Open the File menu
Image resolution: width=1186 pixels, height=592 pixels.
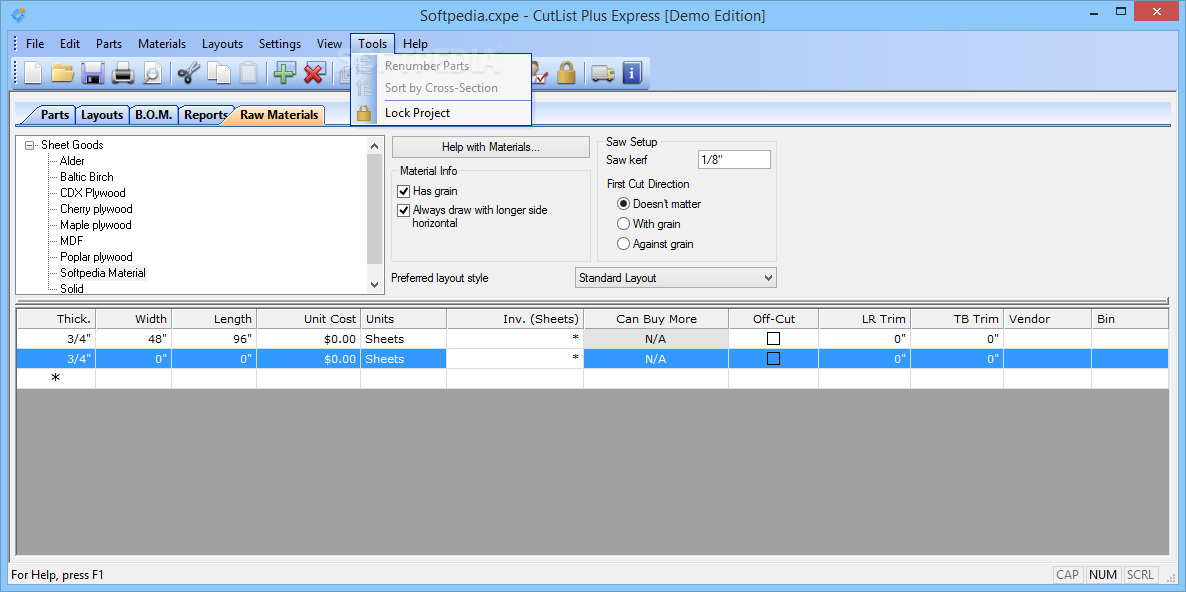35,44
